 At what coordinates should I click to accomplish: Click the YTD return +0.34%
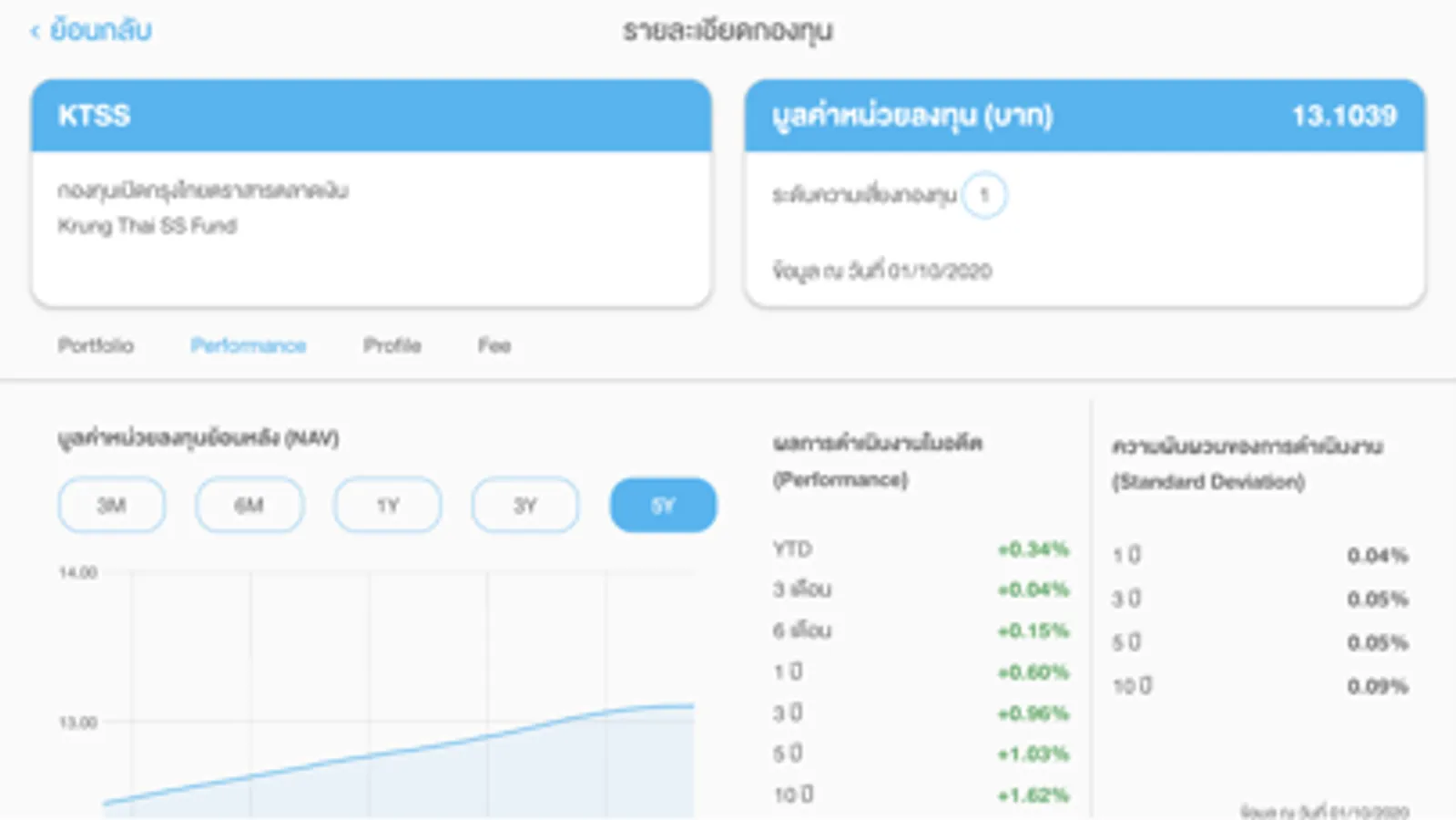click(1033, 549)
